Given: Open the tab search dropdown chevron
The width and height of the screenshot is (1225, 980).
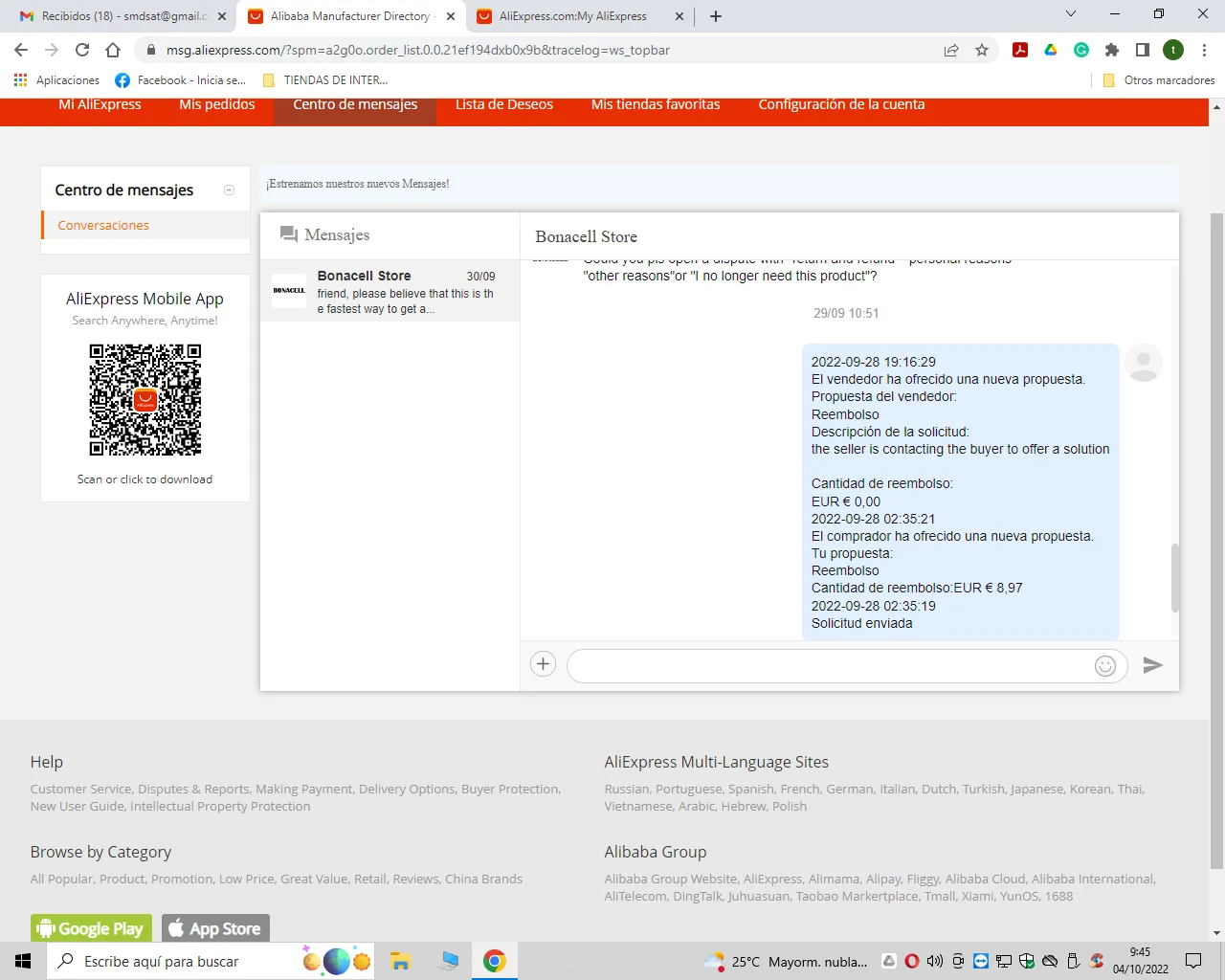Looking at the screenshot, I should tap(1071, 14).
